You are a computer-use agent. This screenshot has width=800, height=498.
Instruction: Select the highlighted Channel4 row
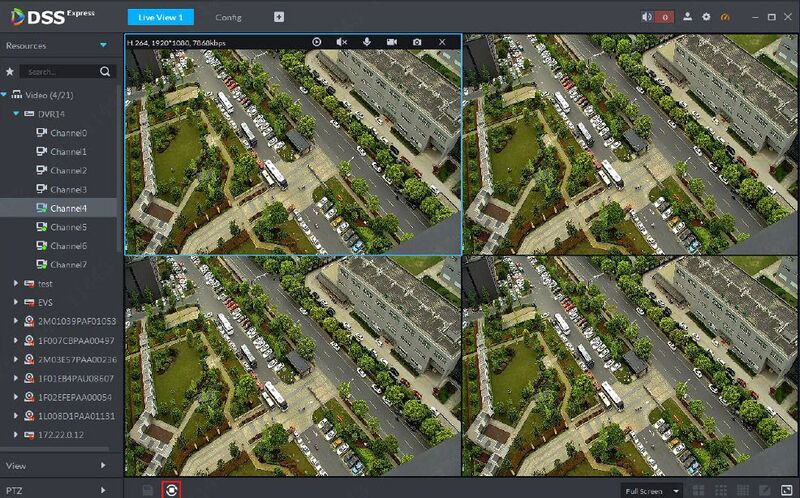pyautogui.click(x=59, y=208)
